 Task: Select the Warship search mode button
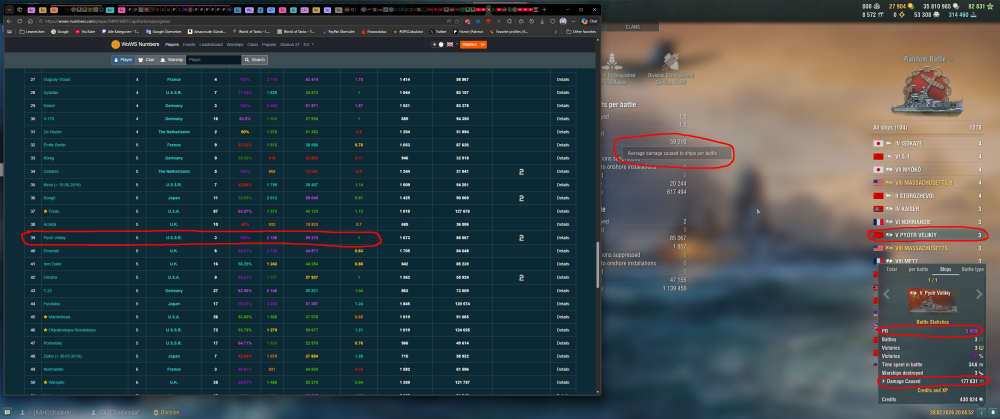pos(172,59)
